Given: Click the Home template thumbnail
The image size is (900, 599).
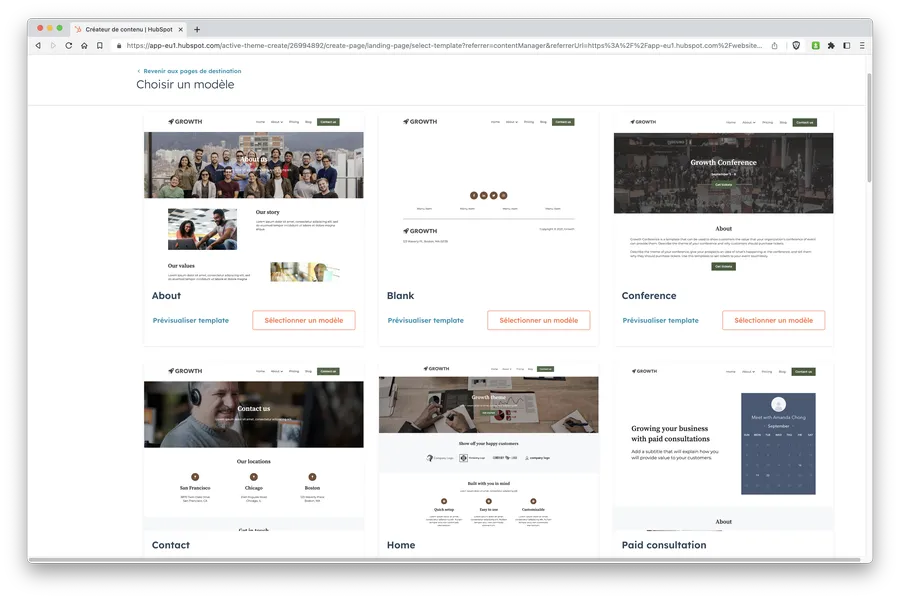Looking at the screenshot, I should pos(488,447).
